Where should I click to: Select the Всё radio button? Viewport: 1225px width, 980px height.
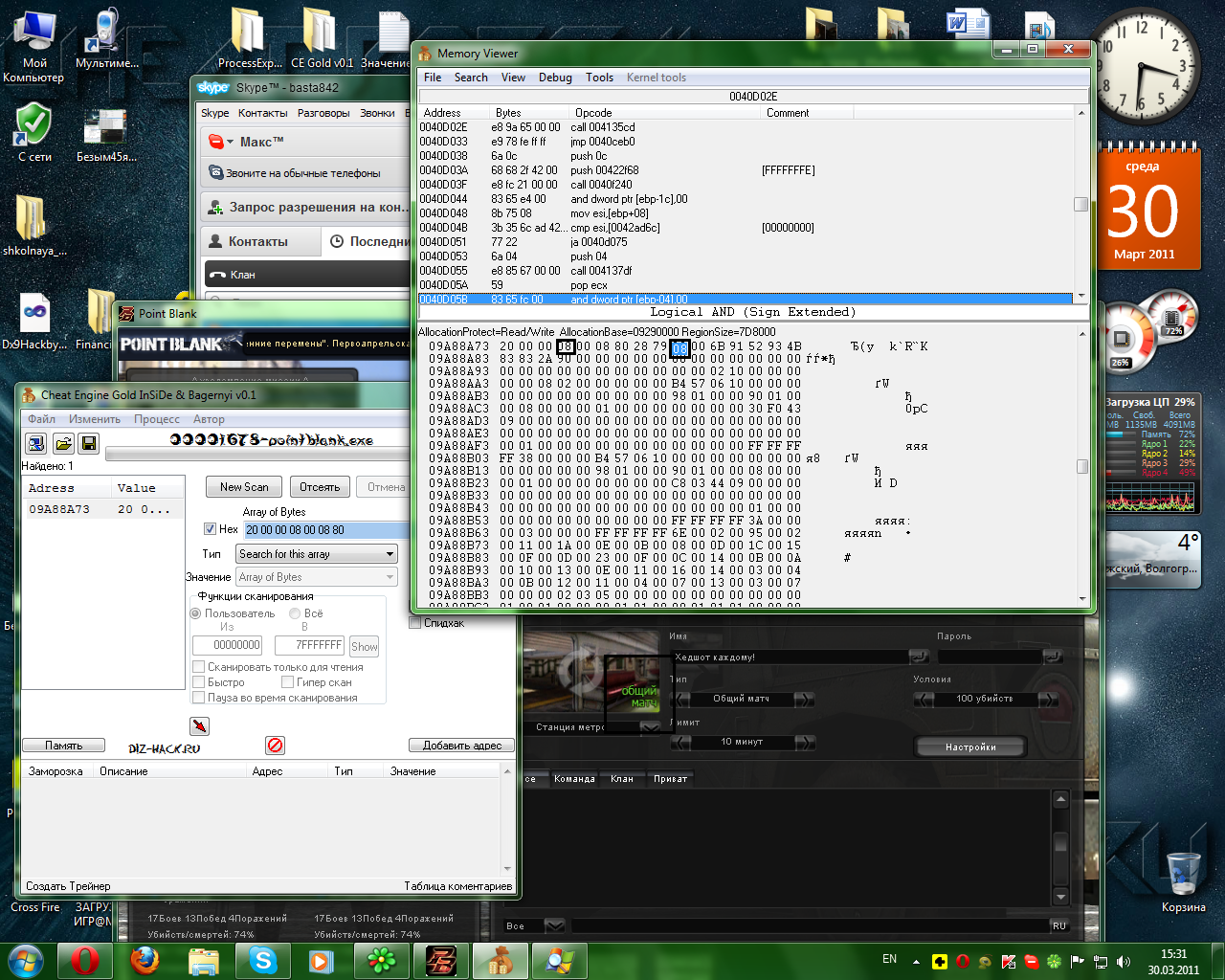point(295,612)
